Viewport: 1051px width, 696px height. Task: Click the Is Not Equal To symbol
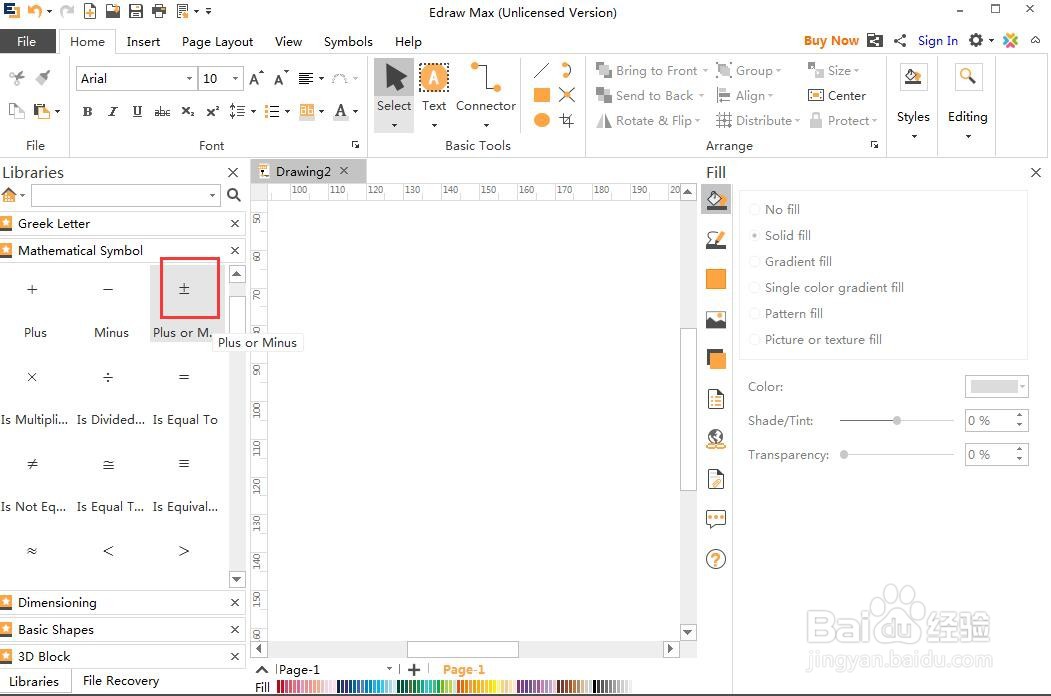(32, 464)
